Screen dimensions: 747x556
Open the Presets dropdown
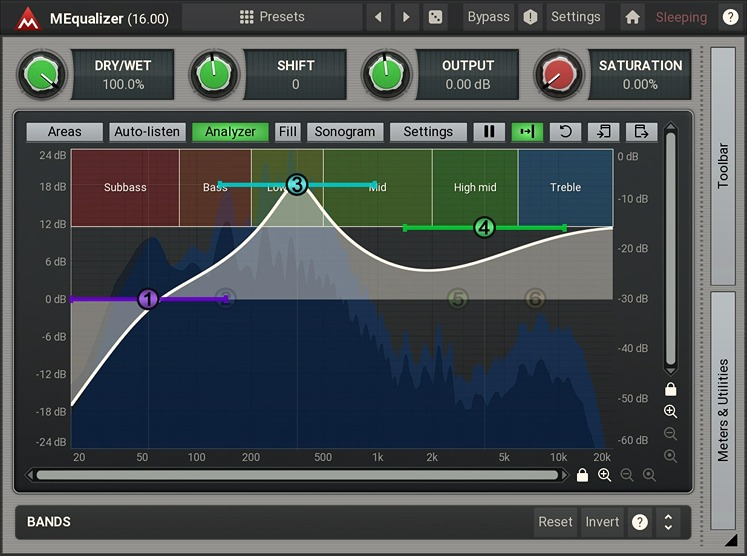click(272, 17)
